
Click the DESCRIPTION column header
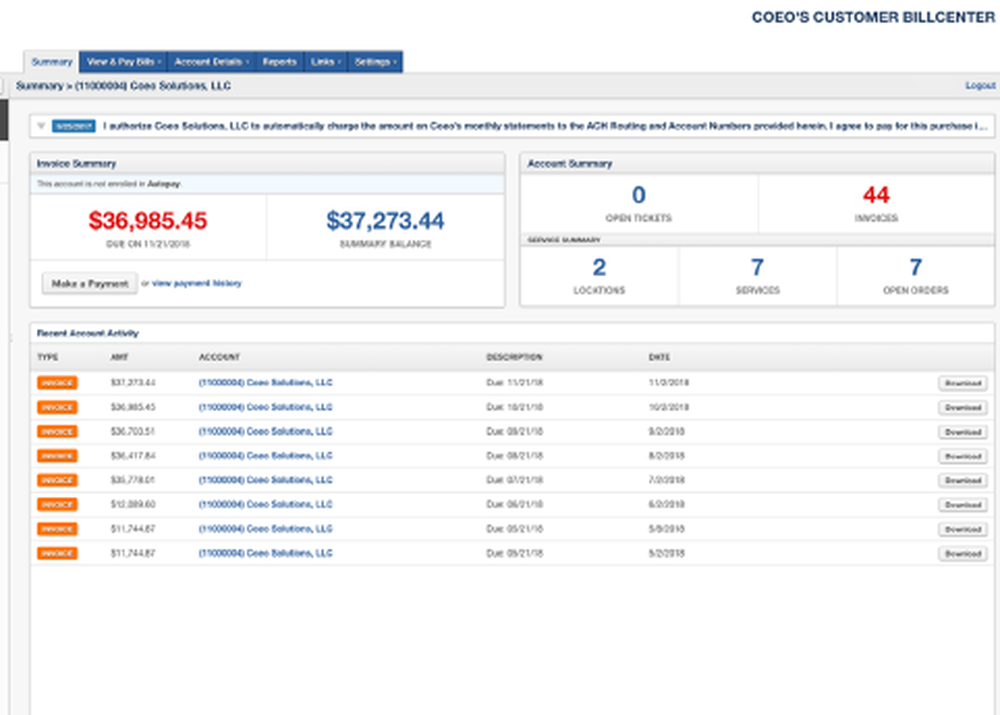click(x=514, y=357)
